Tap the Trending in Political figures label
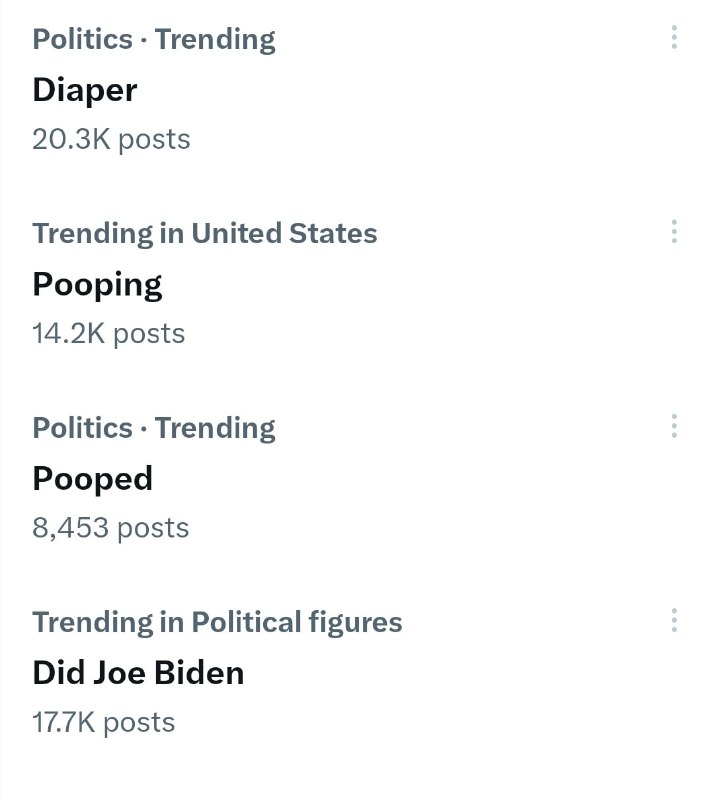Screen dimensions: 714x800 217,622
